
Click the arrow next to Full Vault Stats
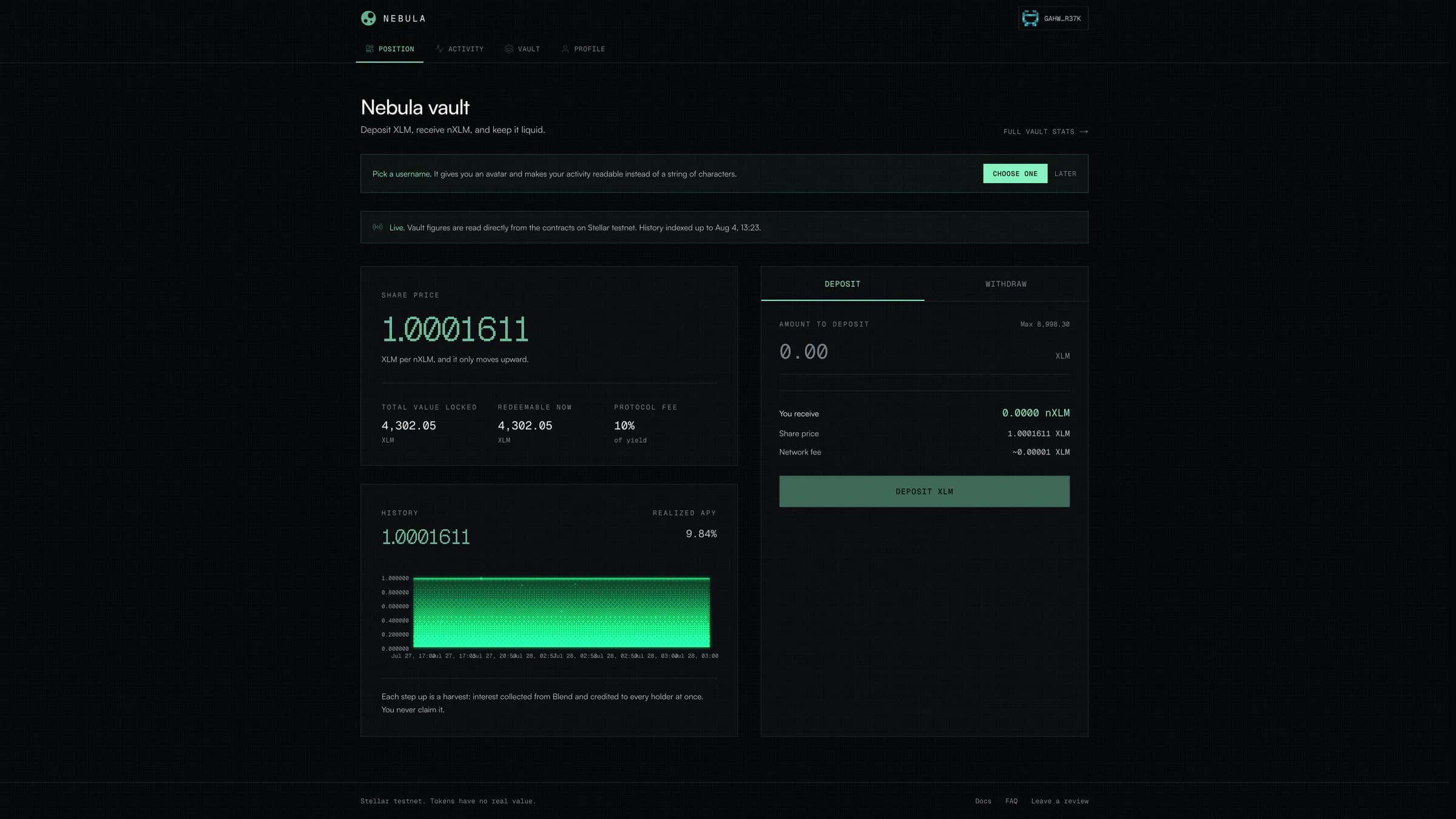(1084, 132)
